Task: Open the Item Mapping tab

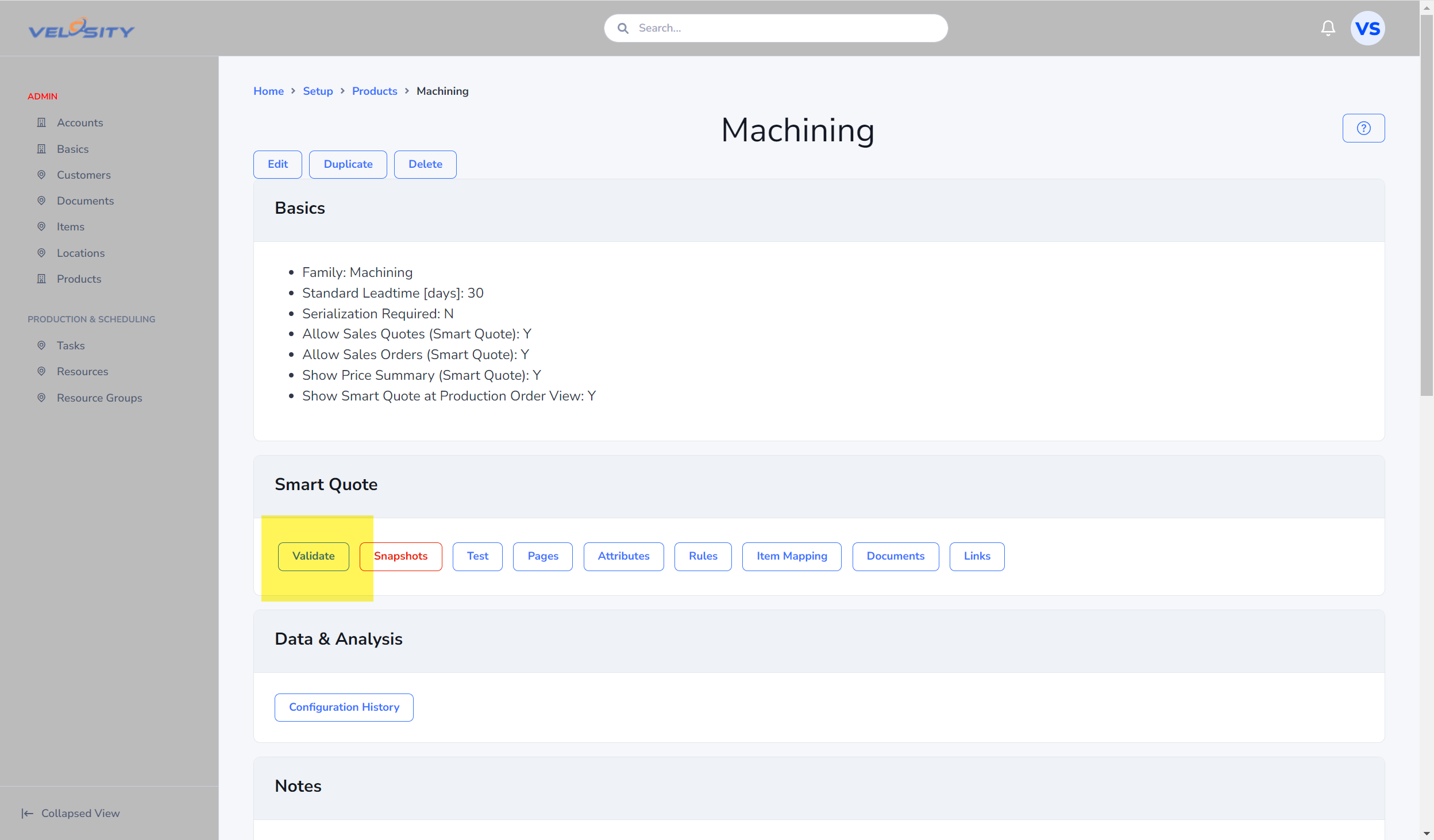Action: pyautogui.click(x=791, y=556)
